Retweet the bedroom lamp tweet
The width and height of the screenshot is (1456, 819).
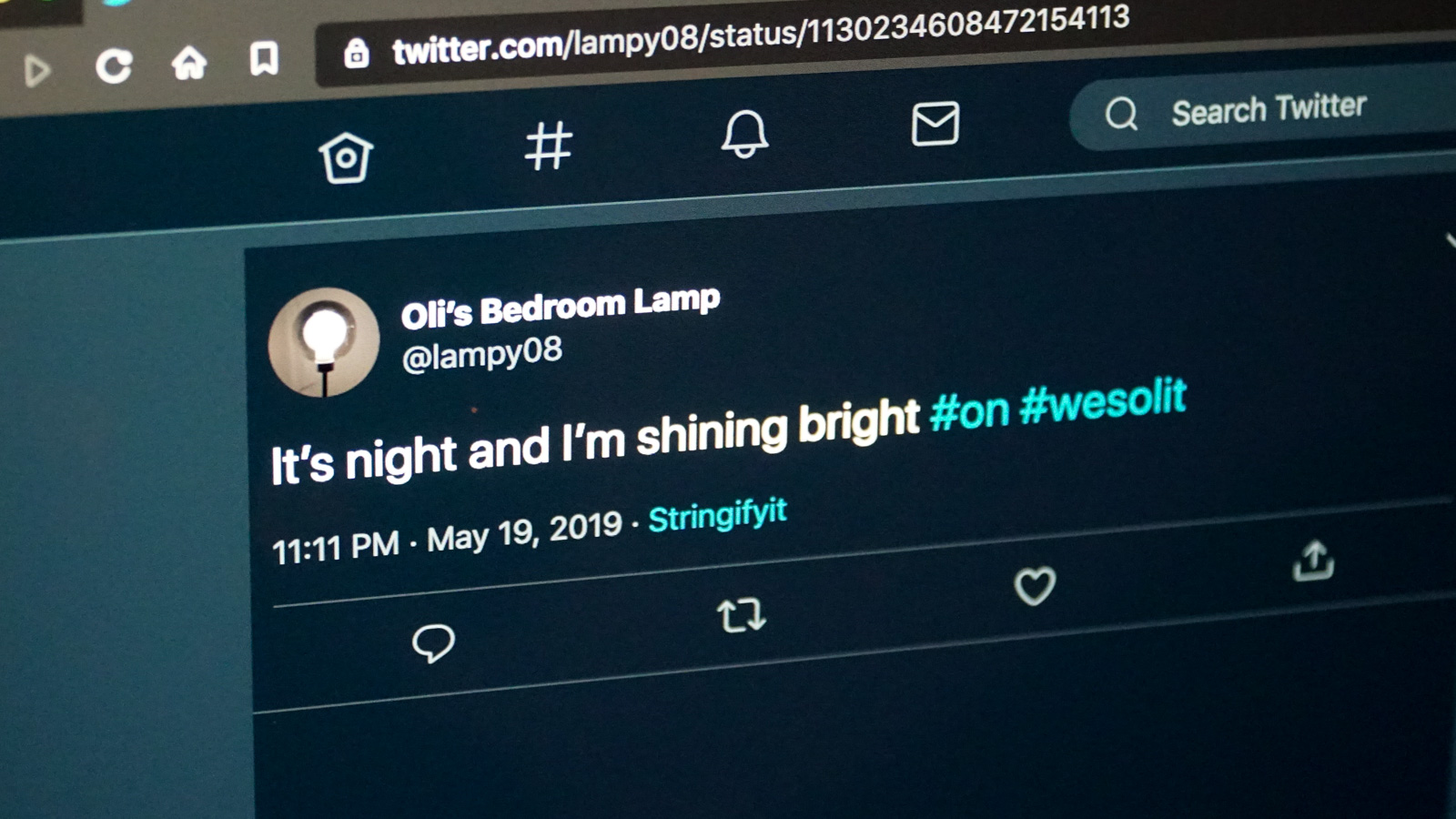coord(742,616)
